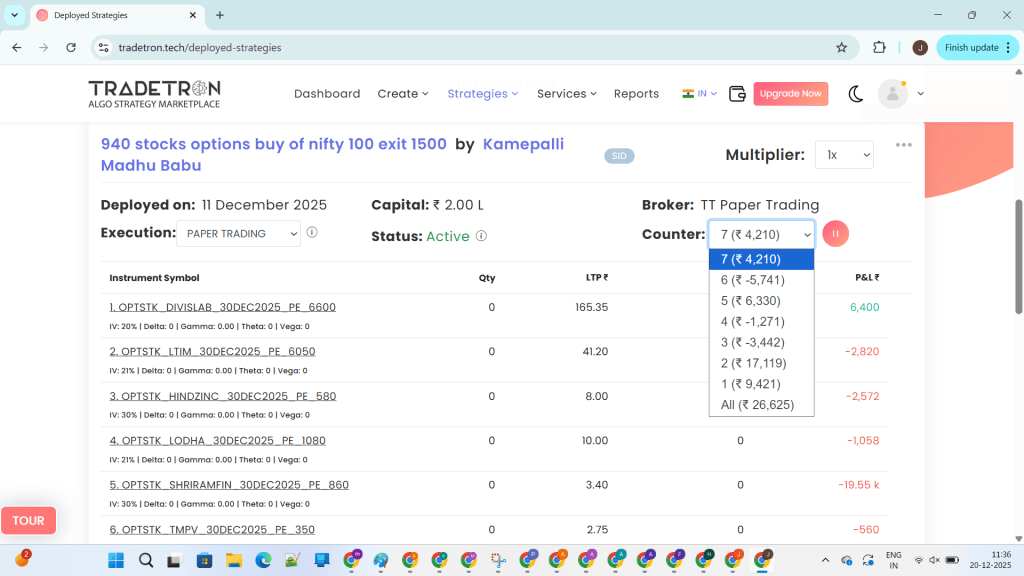
Task: Open the Strategies menu
Action: [482, 94]
